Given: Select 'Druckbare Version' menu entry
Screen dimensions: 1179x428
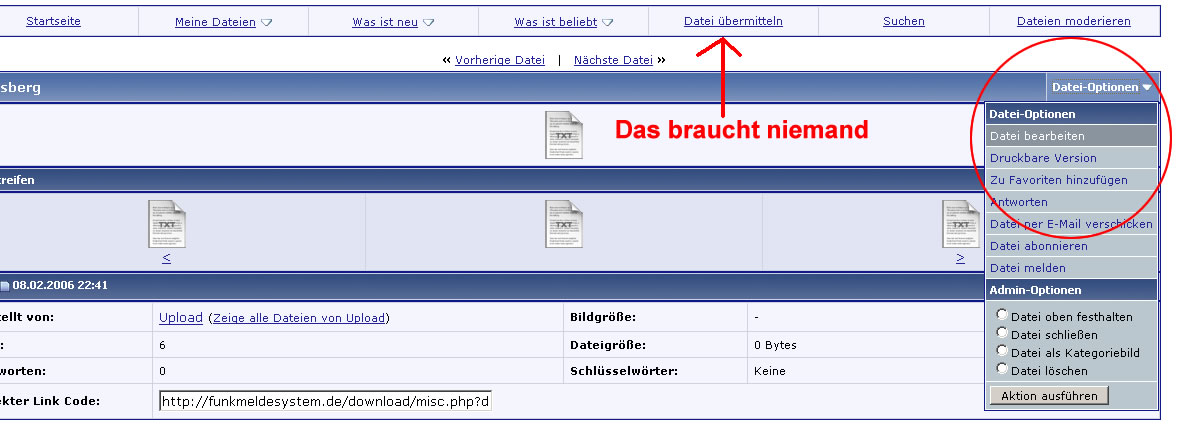Looking at the screenshot, I should [x=1043, y=158].
